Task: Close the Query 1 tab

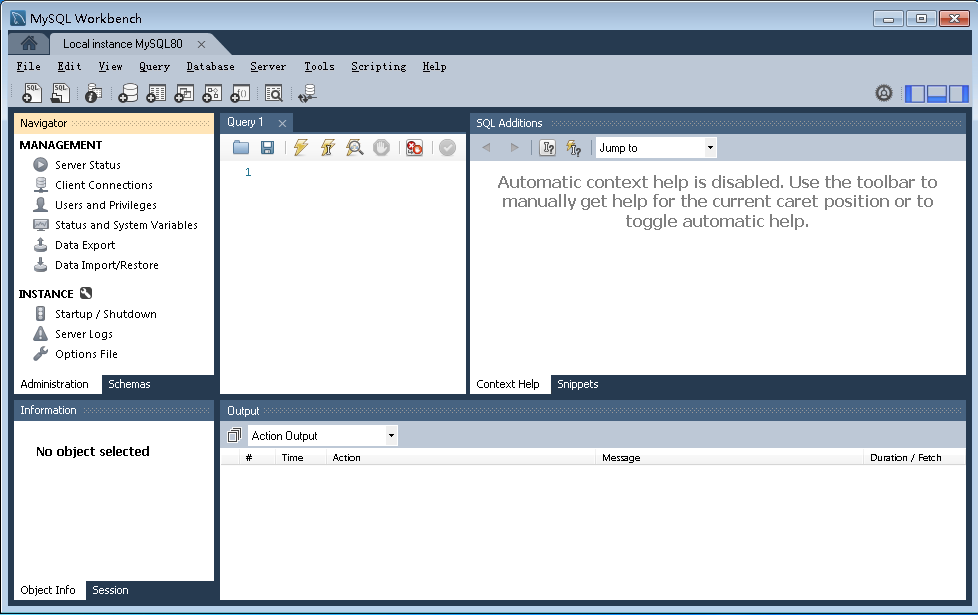Action: 282,123
